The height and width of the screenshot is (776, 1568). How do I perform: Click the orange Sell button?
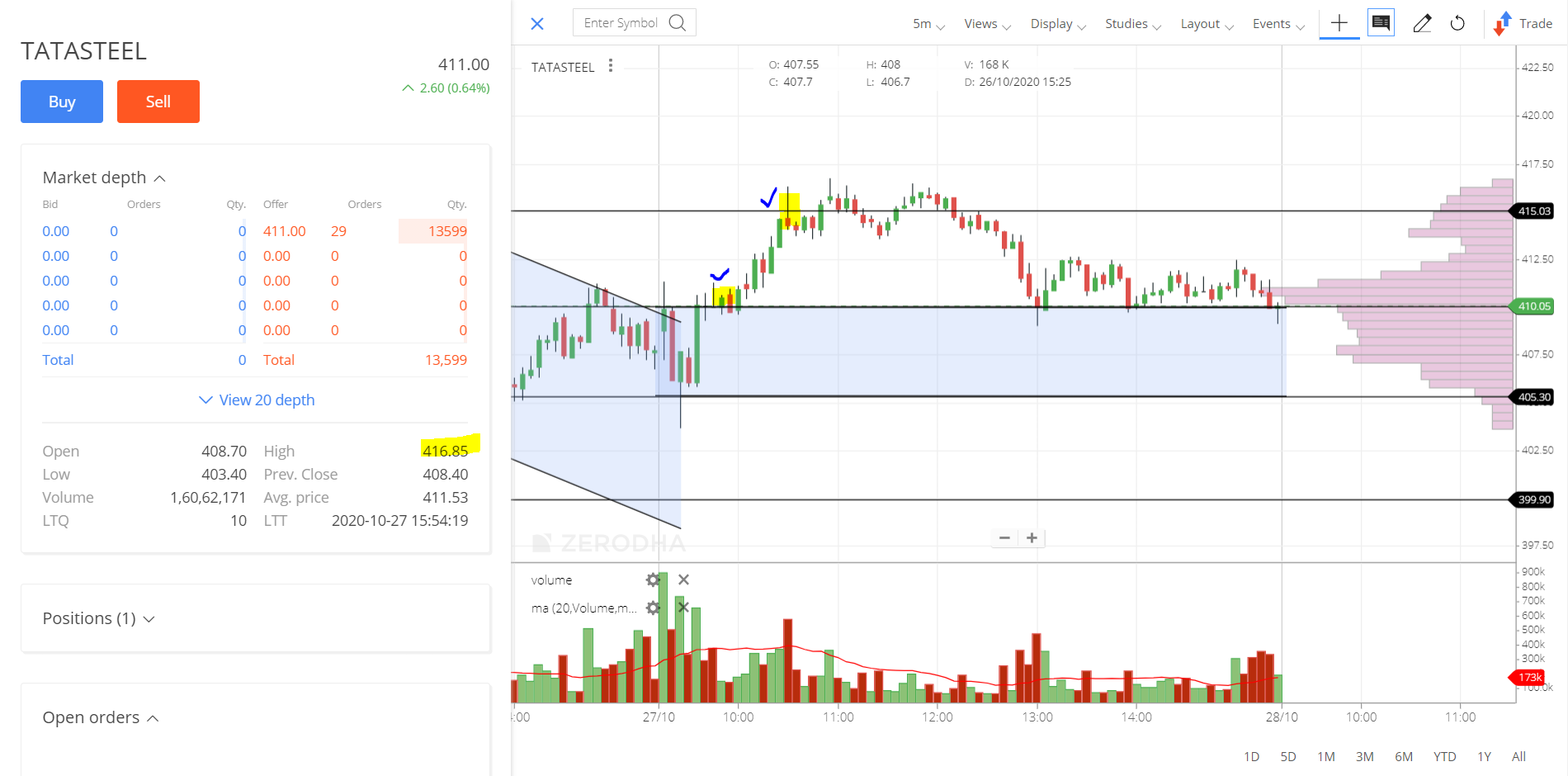tap(158, 102)
